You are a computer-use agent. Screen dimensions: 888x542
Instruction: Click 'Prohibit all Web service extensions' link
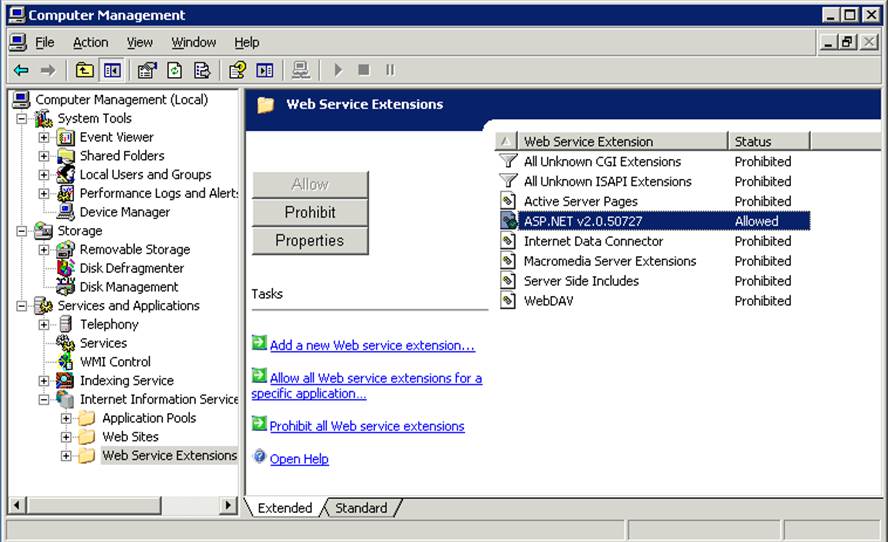click(367, 426)
